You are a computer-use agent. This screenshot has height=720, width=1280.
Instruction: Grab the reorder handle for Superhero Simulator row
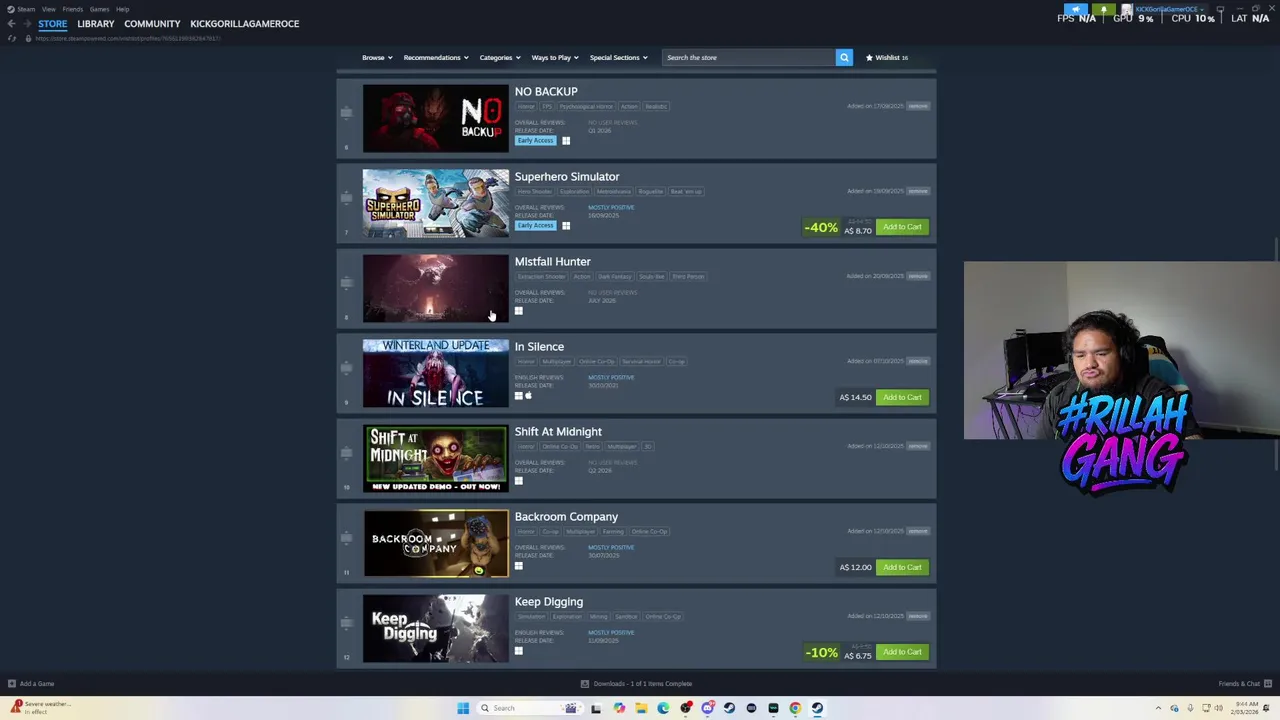[x=346, y=198]
